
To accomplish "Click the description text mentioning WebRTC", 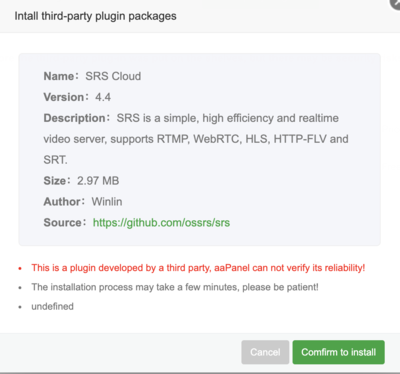I will coord(196,139).
